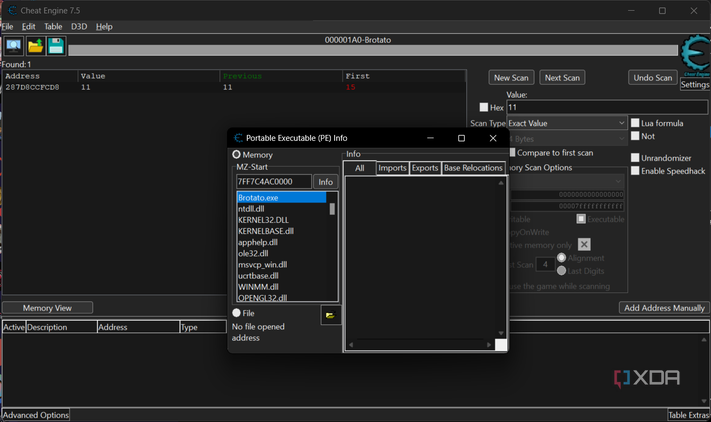Open the value type Bytes dropdown
This screenshot has width=711, height=422.
pos(569,139)
